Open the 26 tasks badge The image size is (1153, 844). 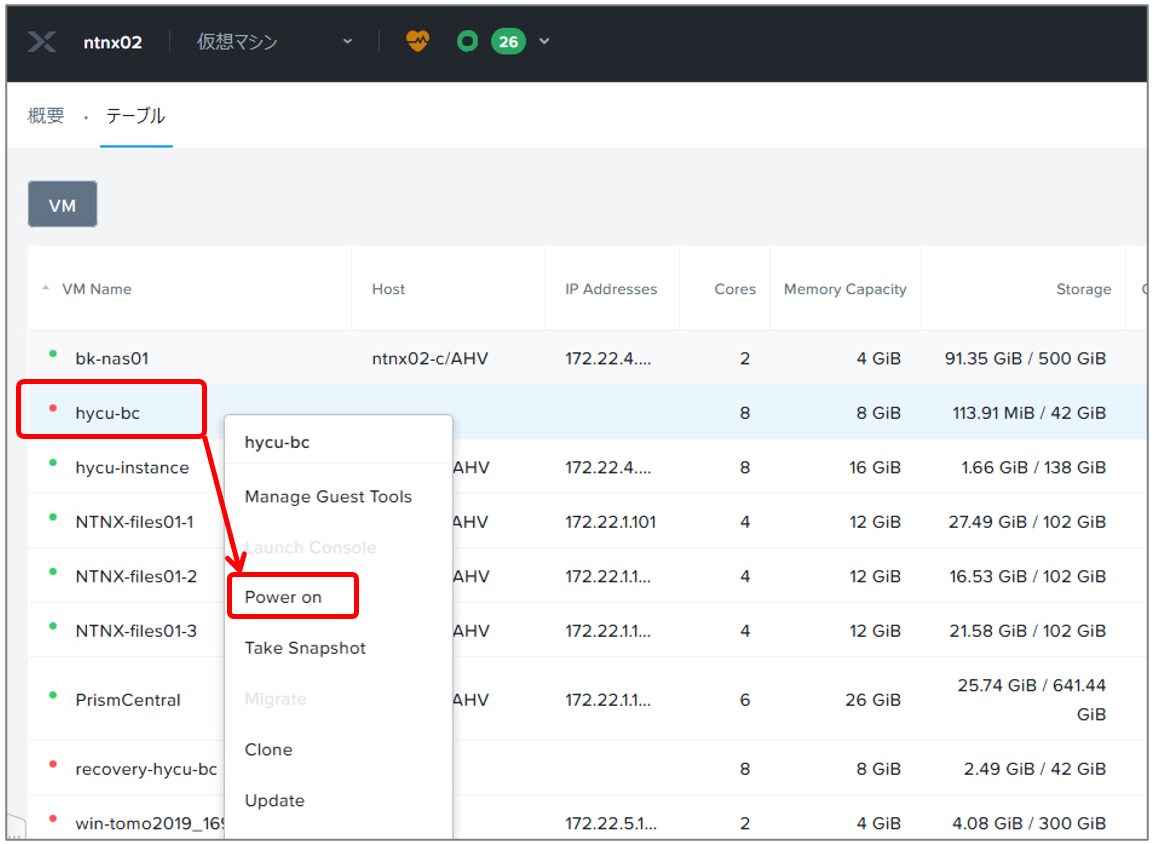508,42
